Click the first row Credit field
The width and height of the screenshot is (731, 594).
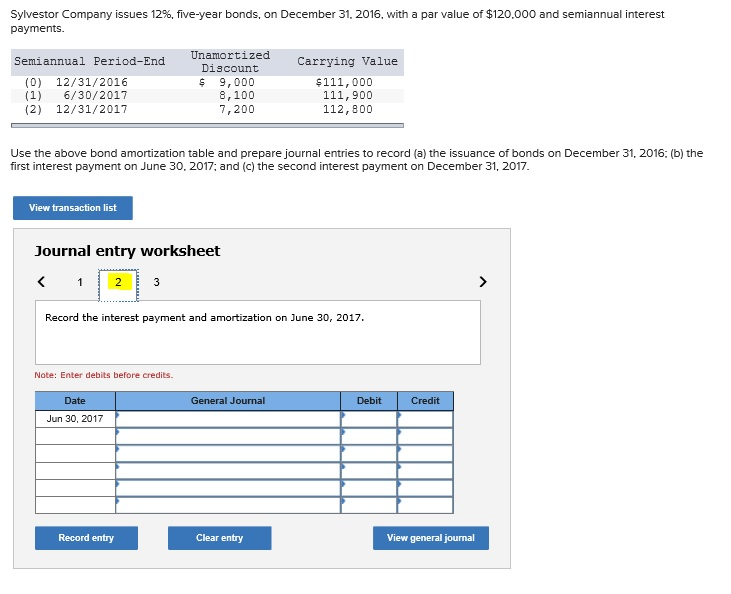point(425,419)
